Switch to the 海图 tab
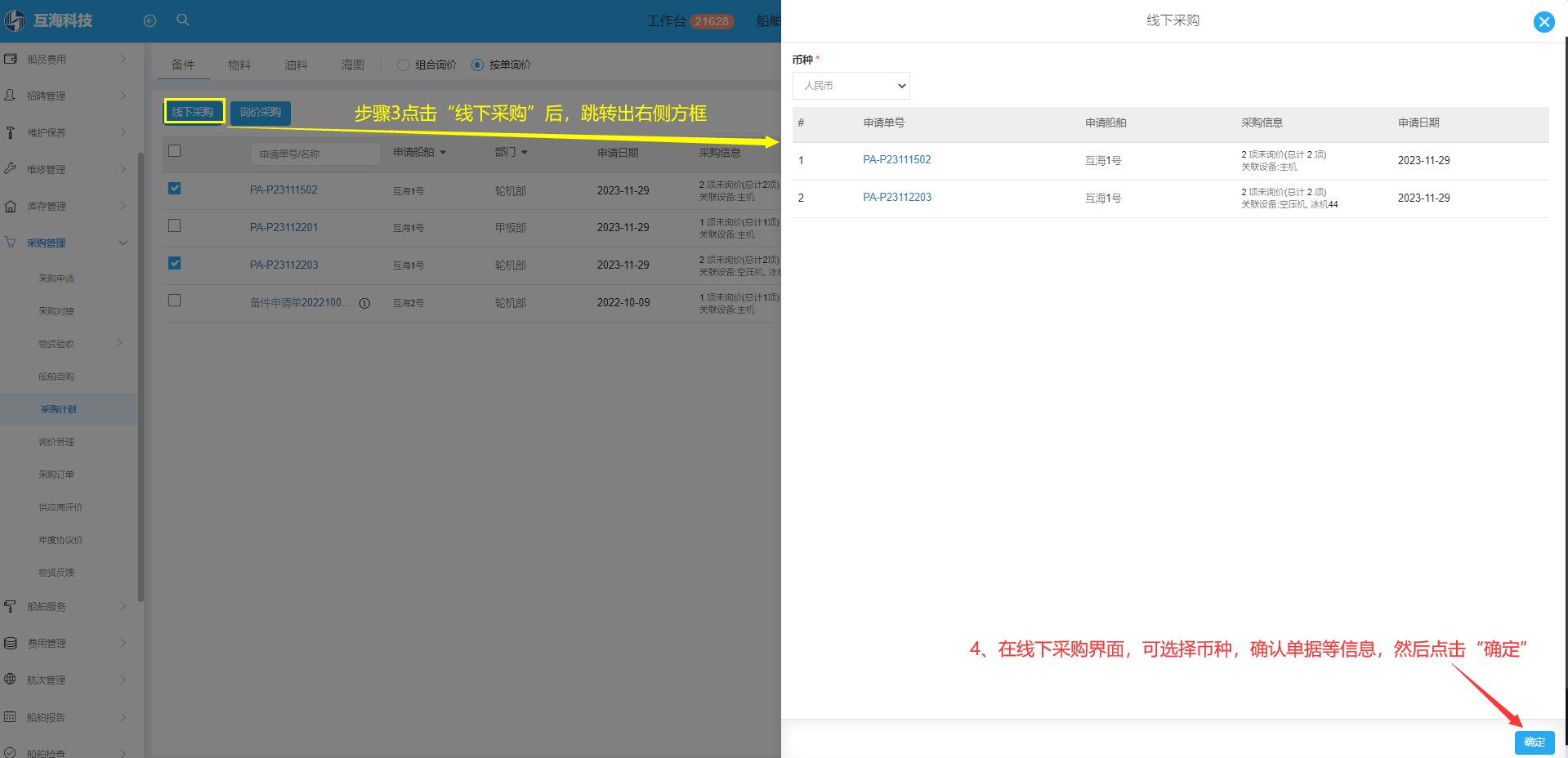 353,65
